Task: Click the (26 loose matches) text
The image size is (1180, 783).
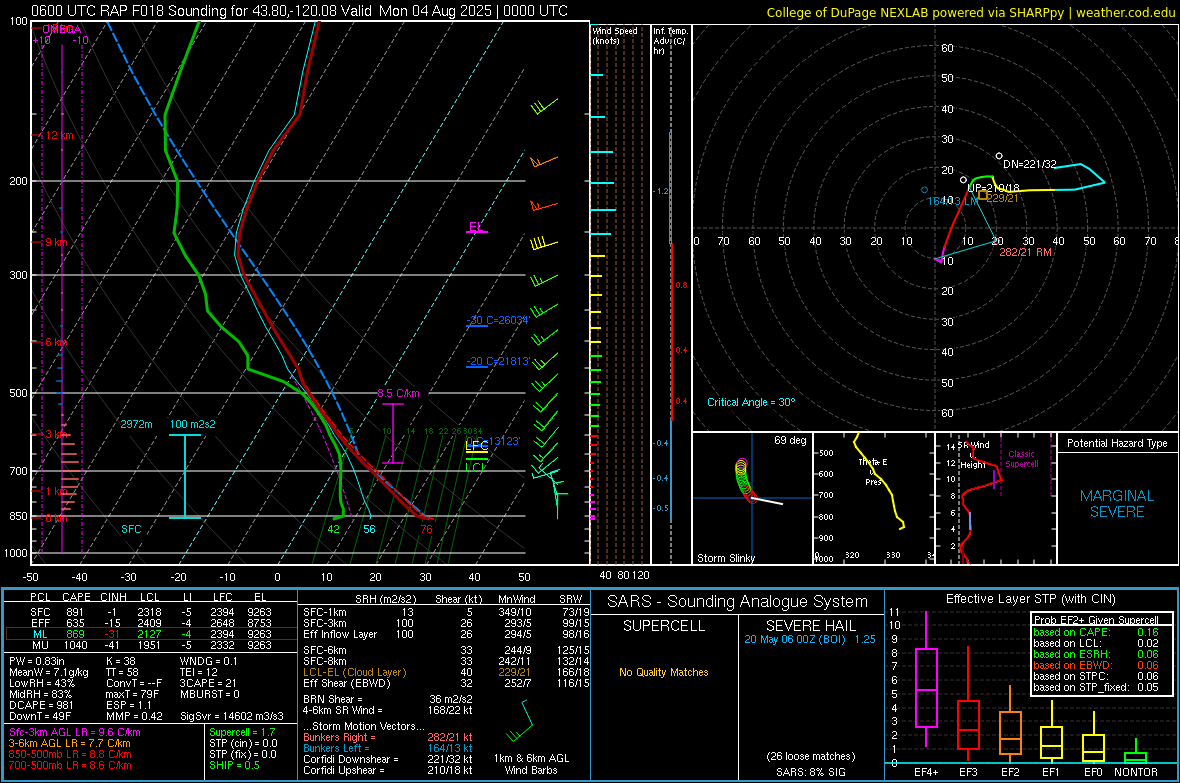Action: point(810,757)
